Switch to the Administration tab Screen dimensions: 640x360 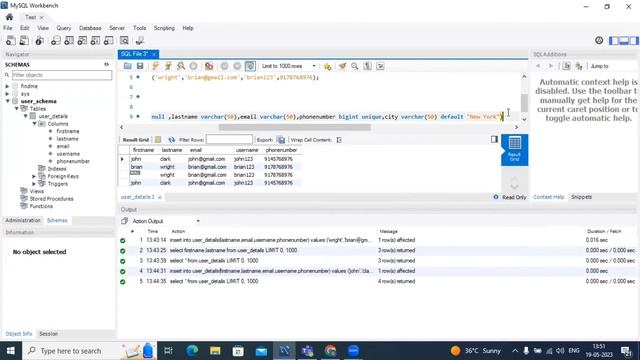pos(23,220)
